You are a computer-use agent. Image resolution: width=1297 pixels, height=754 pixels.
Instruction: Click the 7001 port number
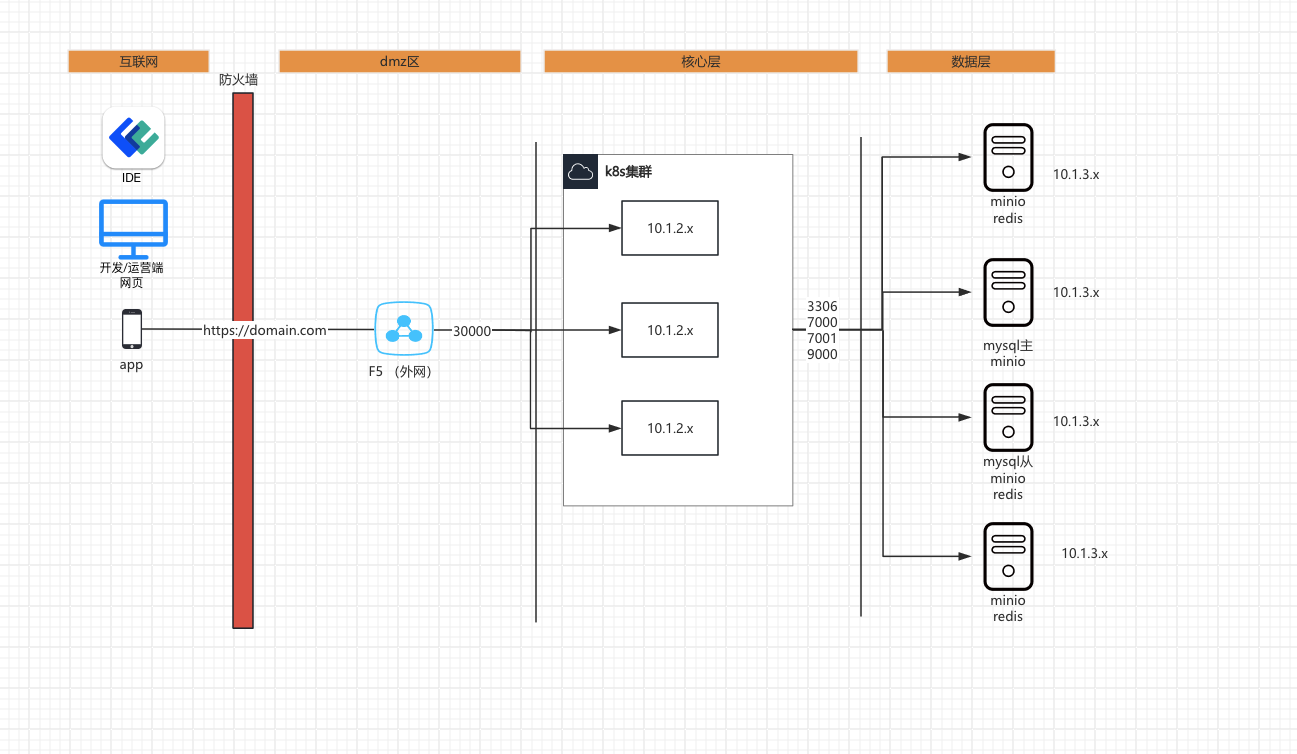click(822, 338)
